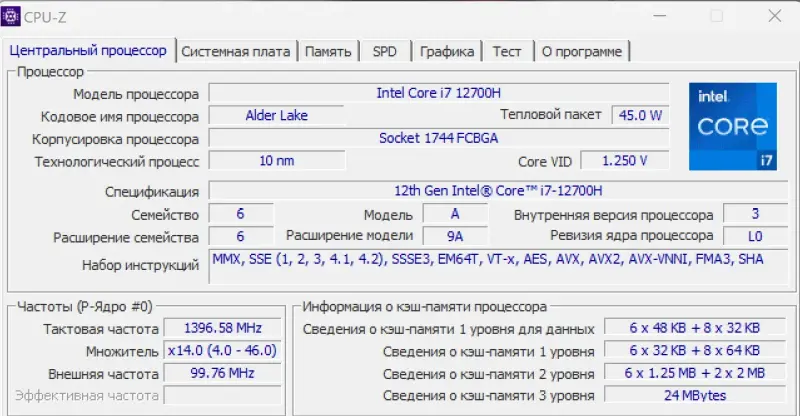
Task: Click the Socket 1744 FCBGA field
Action: pyautogui.click(x=439, y=138)
